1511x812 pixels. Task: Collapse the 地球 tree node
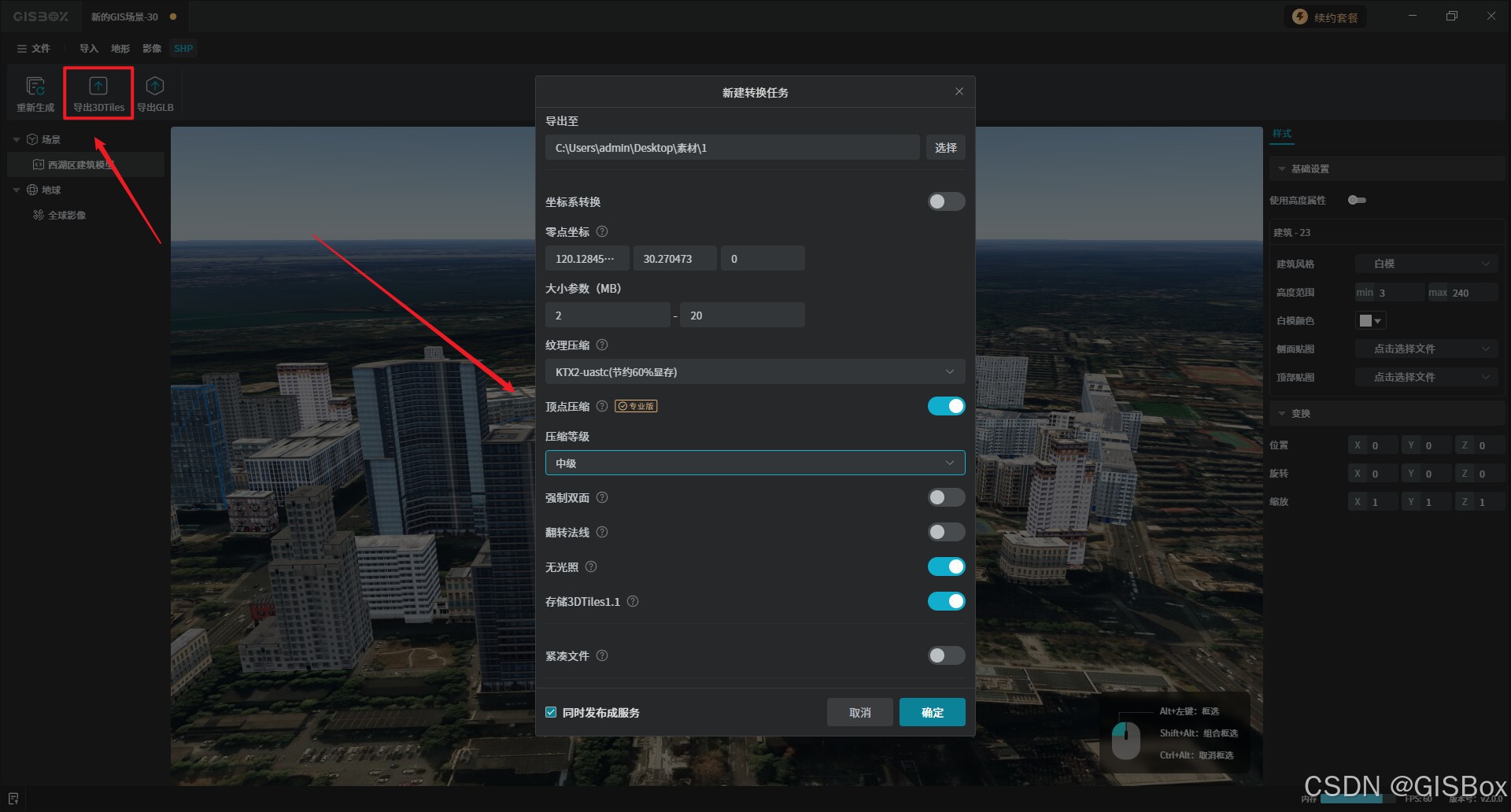tap(17, 190)
